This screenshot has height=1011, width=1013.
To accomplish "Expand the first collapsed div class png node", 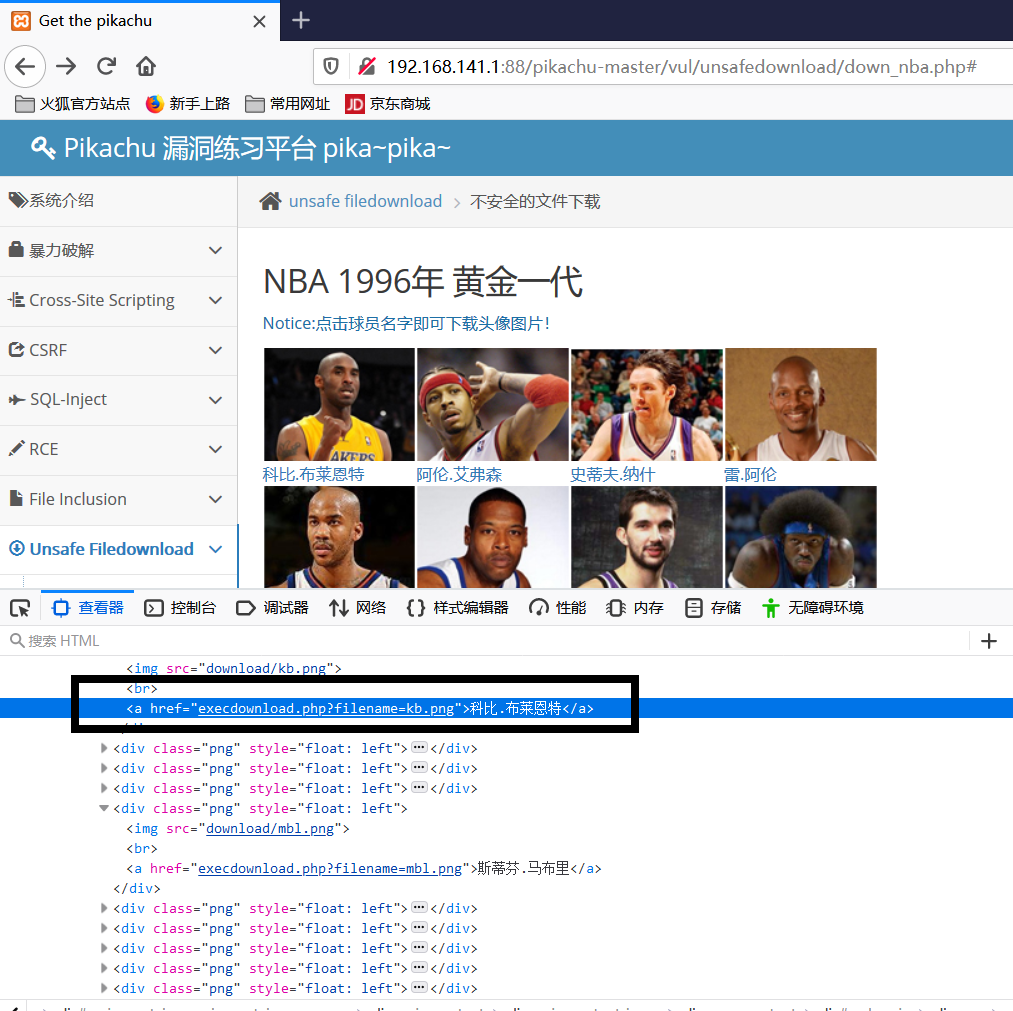I will (x=104, y=748).
